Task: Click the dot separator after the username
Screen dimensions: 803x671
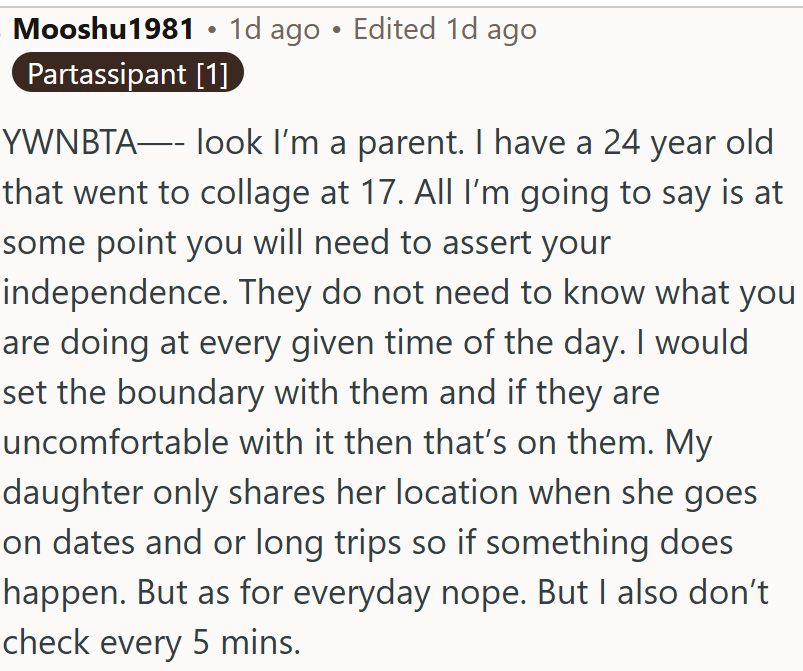Action: click(x=212, y=30)
